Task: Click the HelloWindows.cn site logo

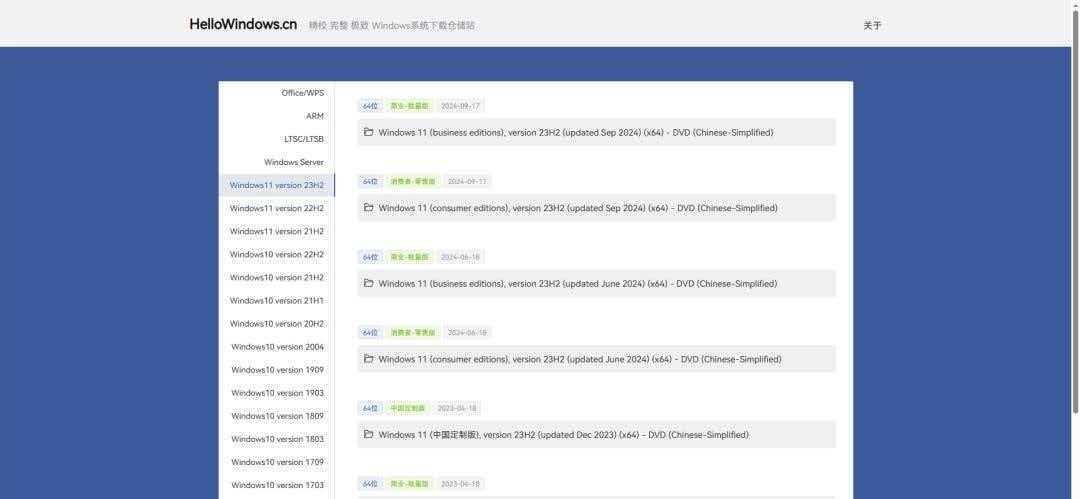Action: 243,24
